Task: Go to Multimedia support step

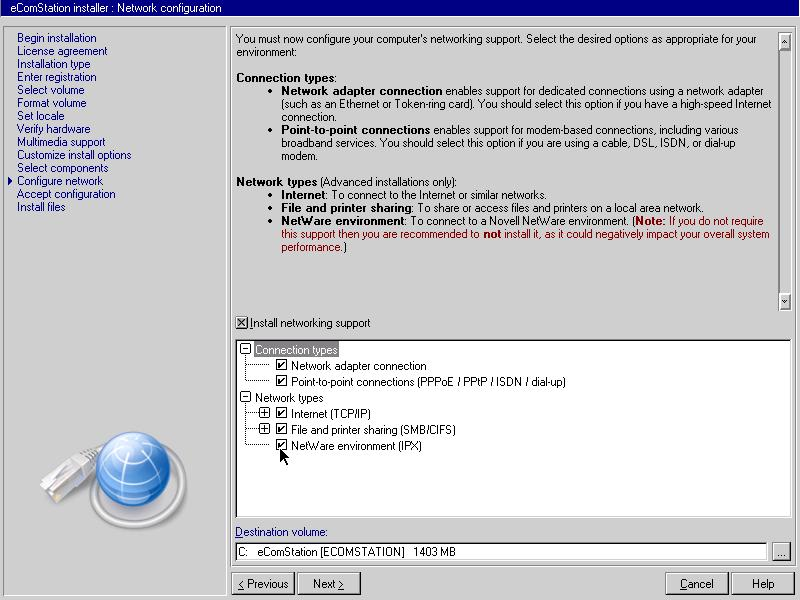Action: click(x=61, y=142)
